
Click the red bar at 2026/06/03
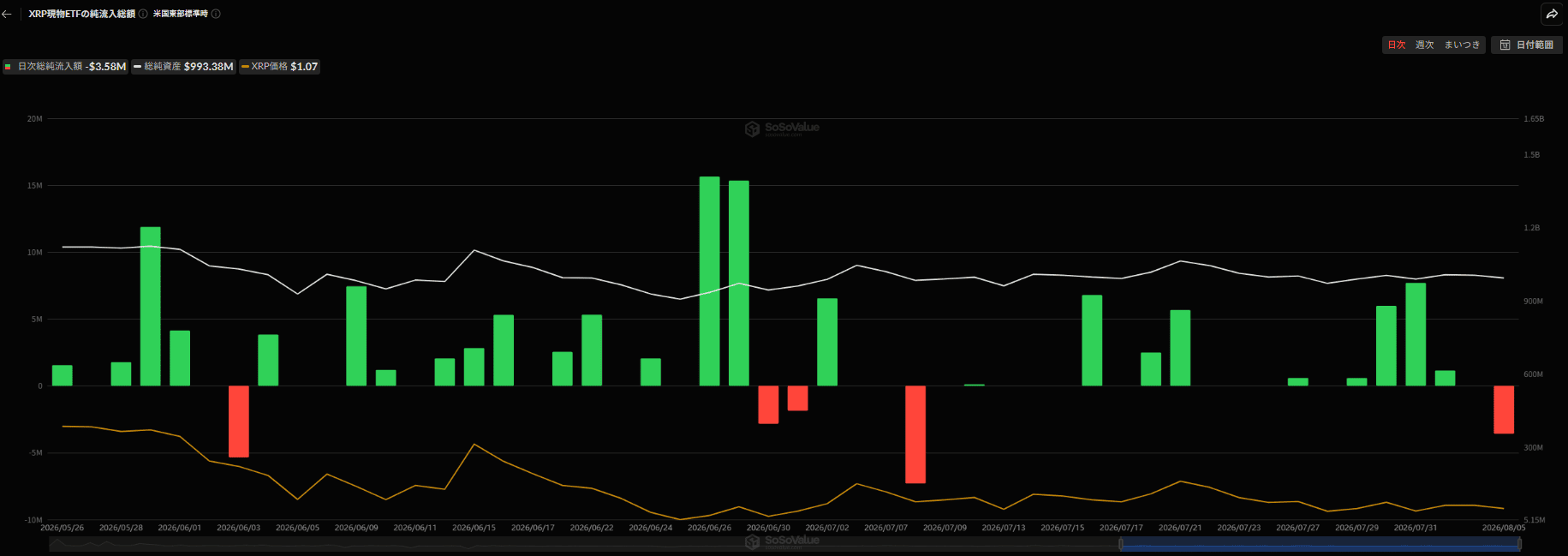[239, 421]
